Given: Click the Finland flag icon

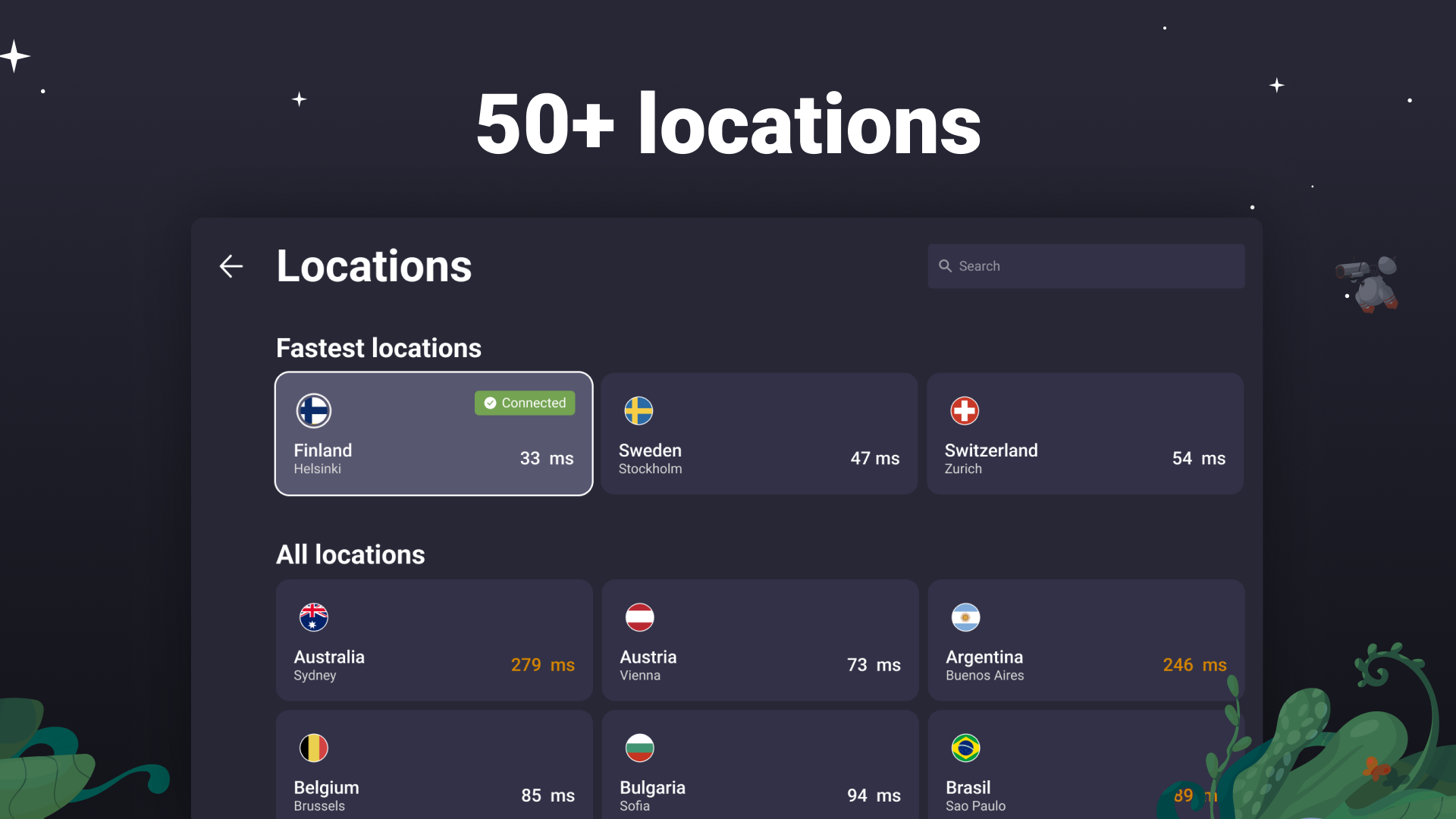Looking at the screenshot, I should pyautogui.click(x=313, y=410).
